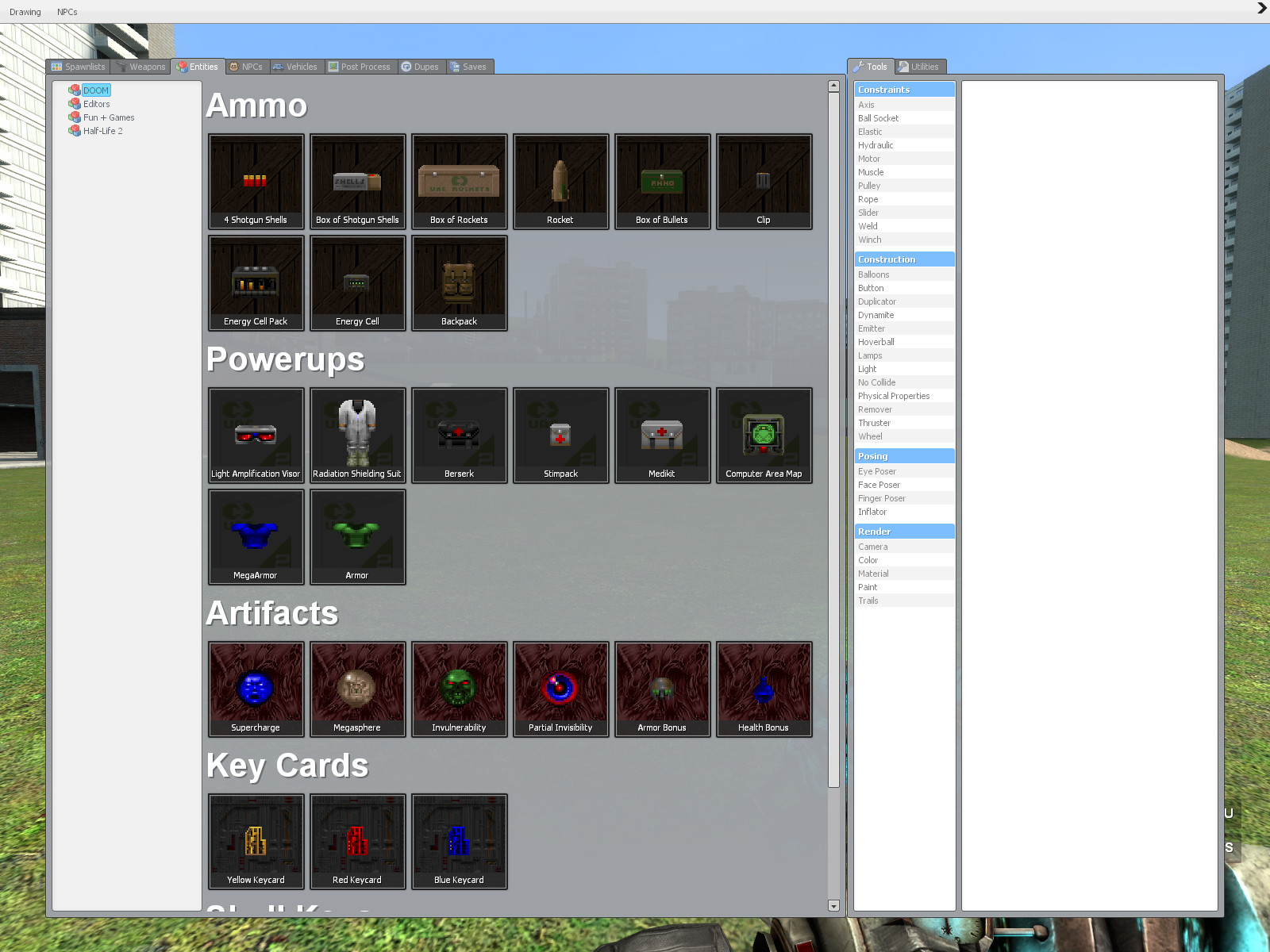Select the Face Poser tool
1270x952 pixels.
905,485
